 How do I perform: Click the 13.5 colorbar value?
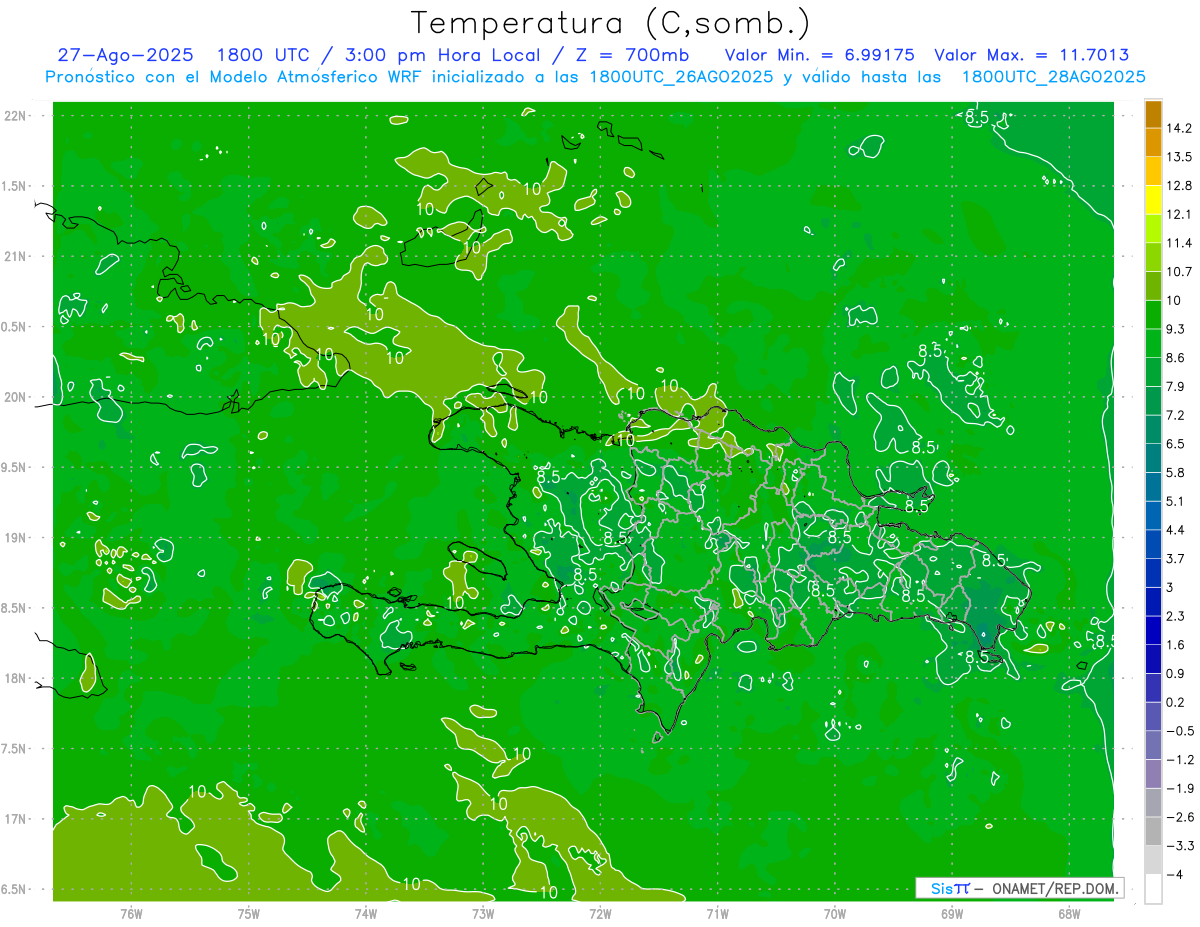pos(1179,157)
